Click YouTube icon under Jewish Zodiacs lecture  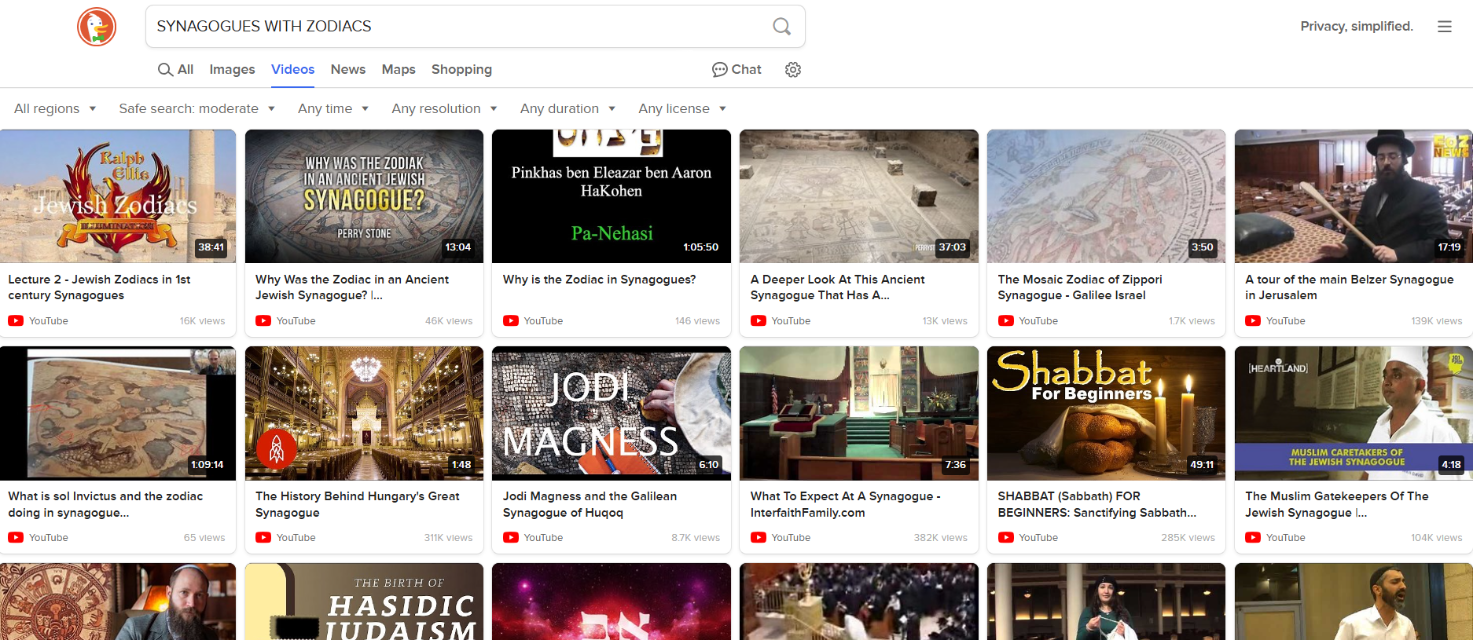tap(16, 321)
